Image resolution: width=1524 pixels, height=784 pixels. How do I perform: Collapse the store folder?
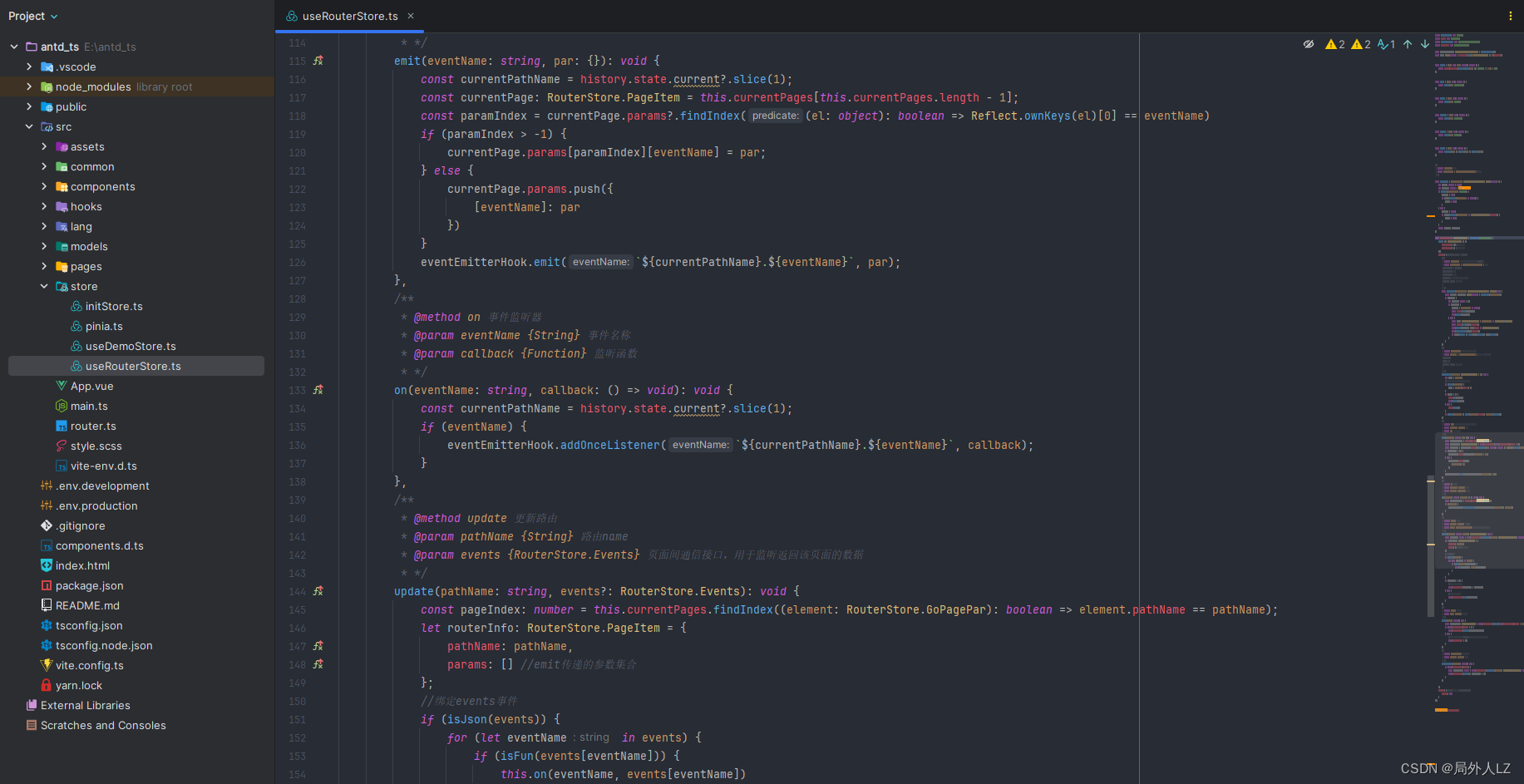pyautogui.click(x=44, y=286)
